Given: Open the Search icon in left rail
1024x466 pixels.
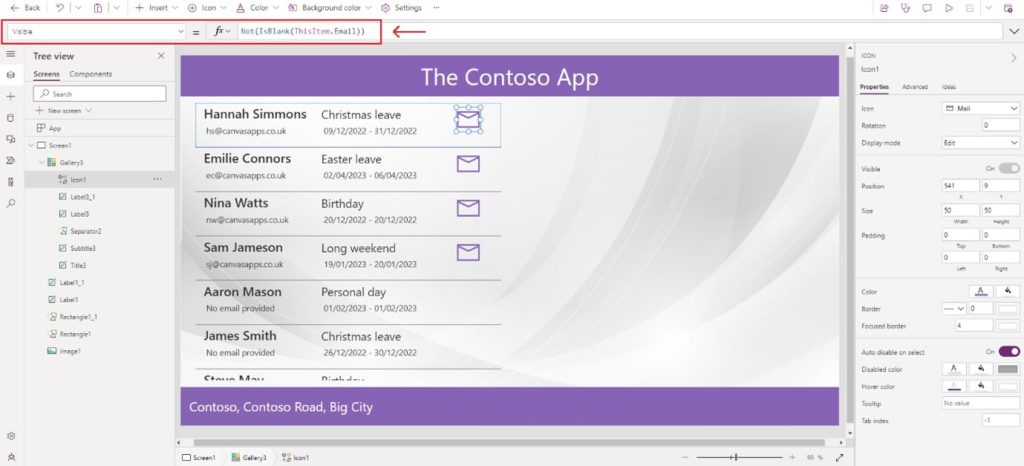Looking at the screenshot, I should [10, 204].
